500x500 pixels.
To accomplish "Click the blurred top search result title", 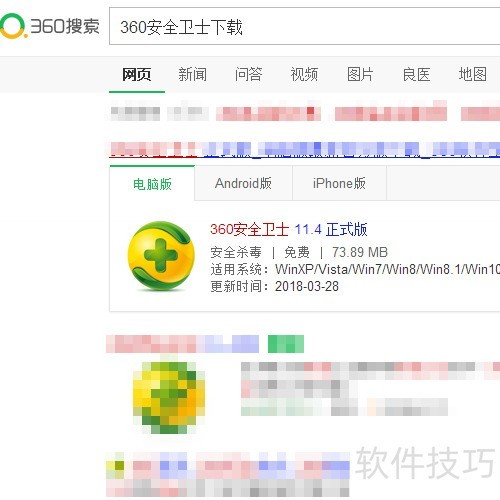I will (x=305, y=149).
